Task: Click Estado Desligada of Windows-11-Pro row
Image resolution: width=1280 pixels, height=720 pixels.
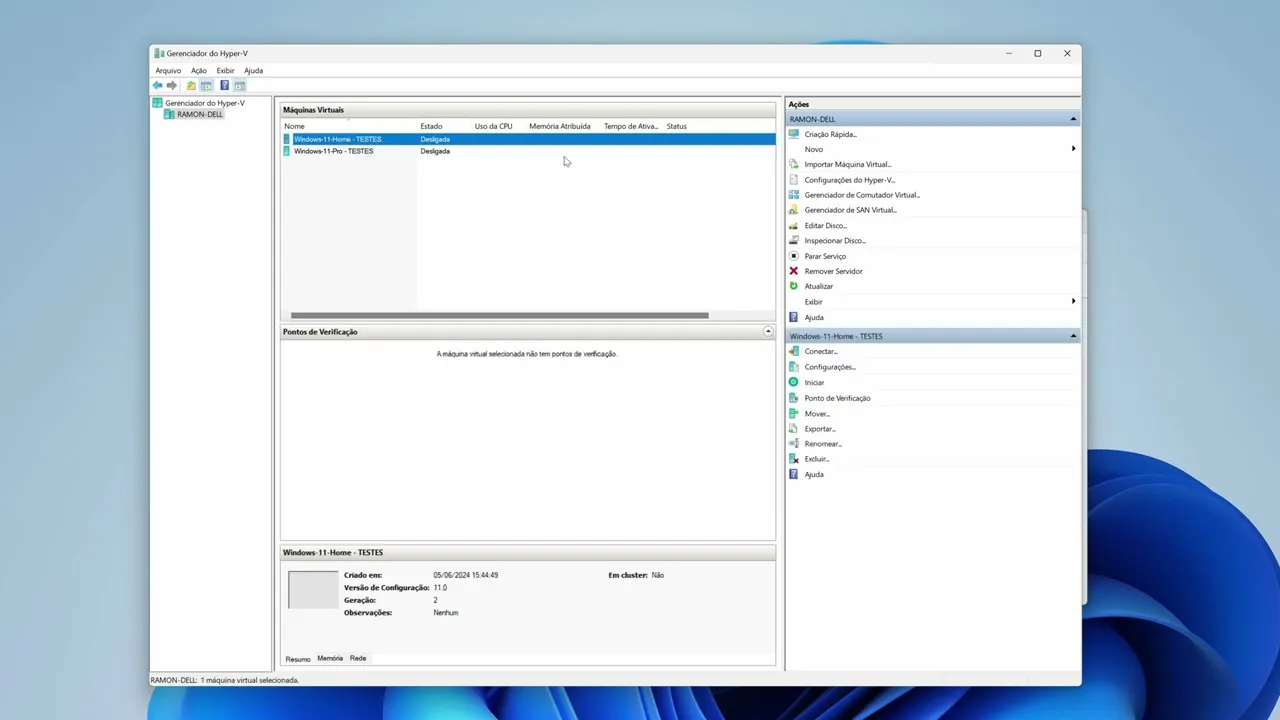Action: (435, 151)
